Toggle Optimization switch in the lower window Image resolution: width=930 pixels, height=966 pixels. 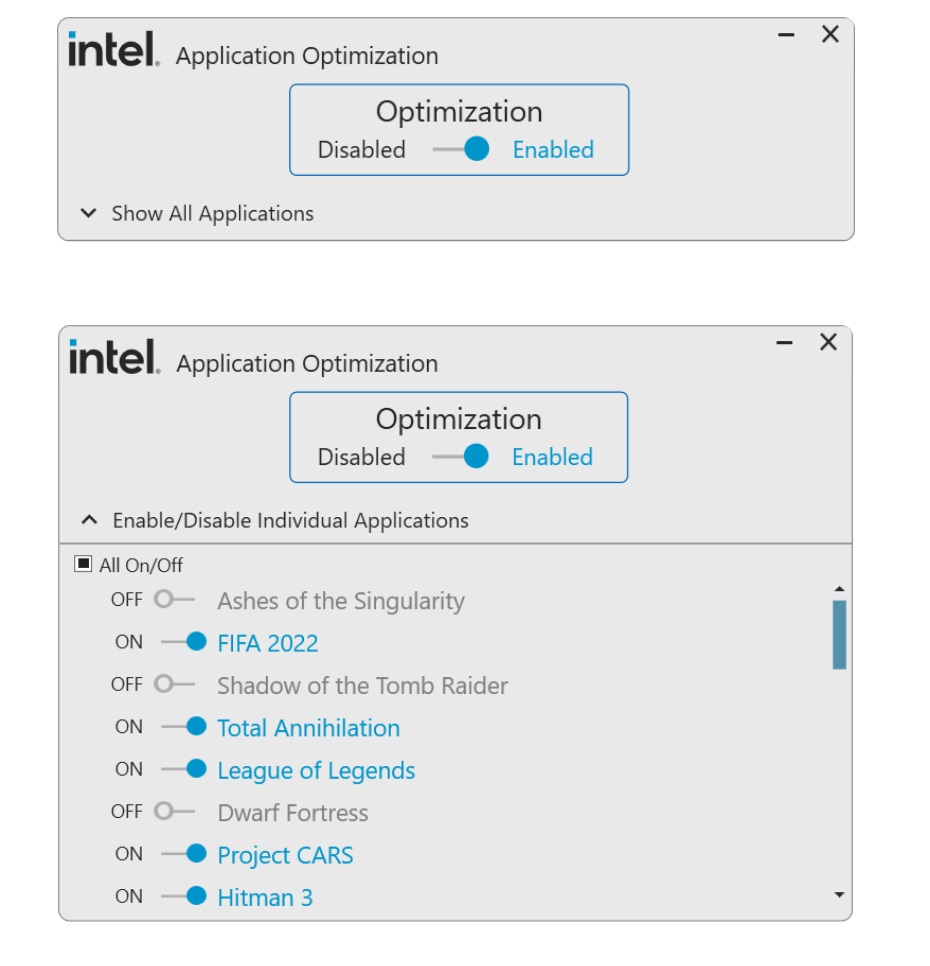[461, 457]
